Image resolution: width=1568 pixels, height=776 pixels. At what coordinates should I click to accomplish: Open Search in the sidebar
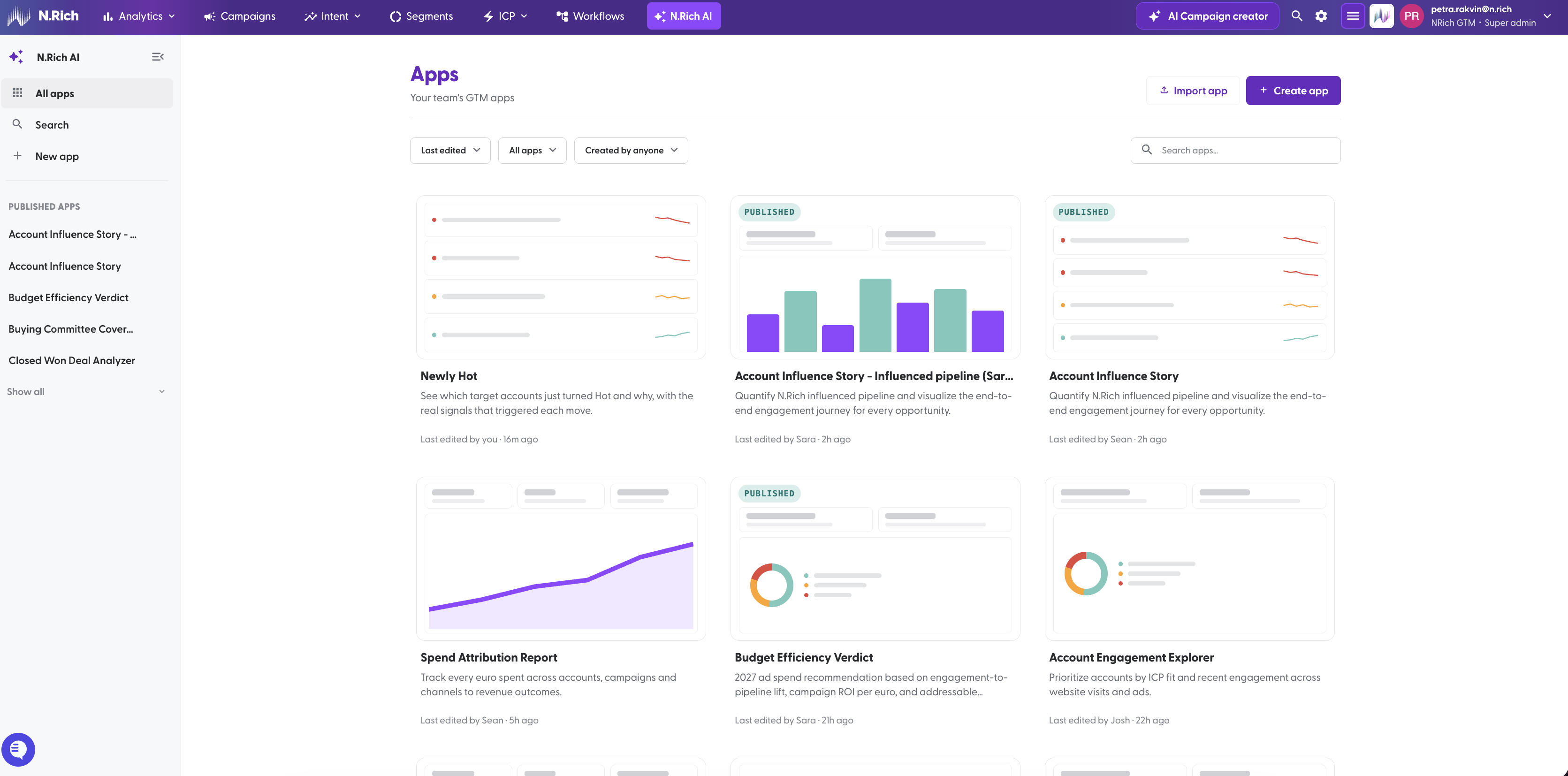[x=87, y=125]
